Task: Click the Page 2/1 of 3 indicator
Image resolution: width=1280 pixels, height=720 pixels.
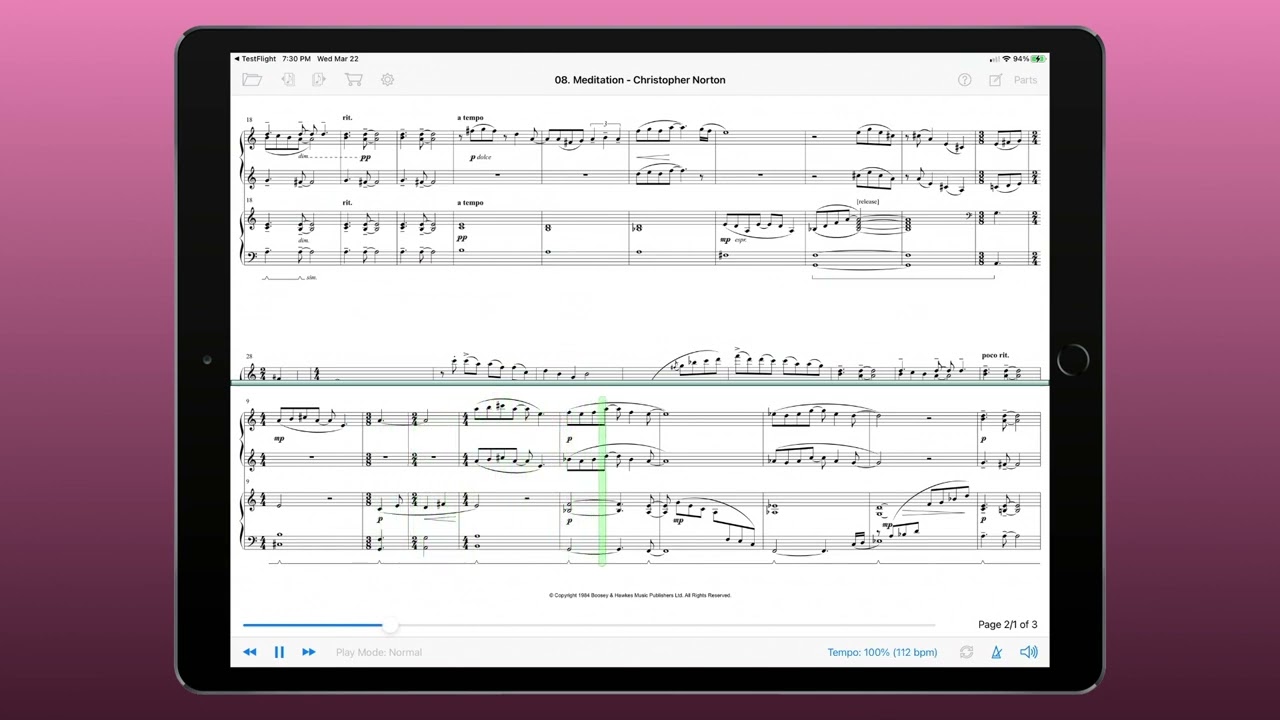Action: coord(1007,624)
